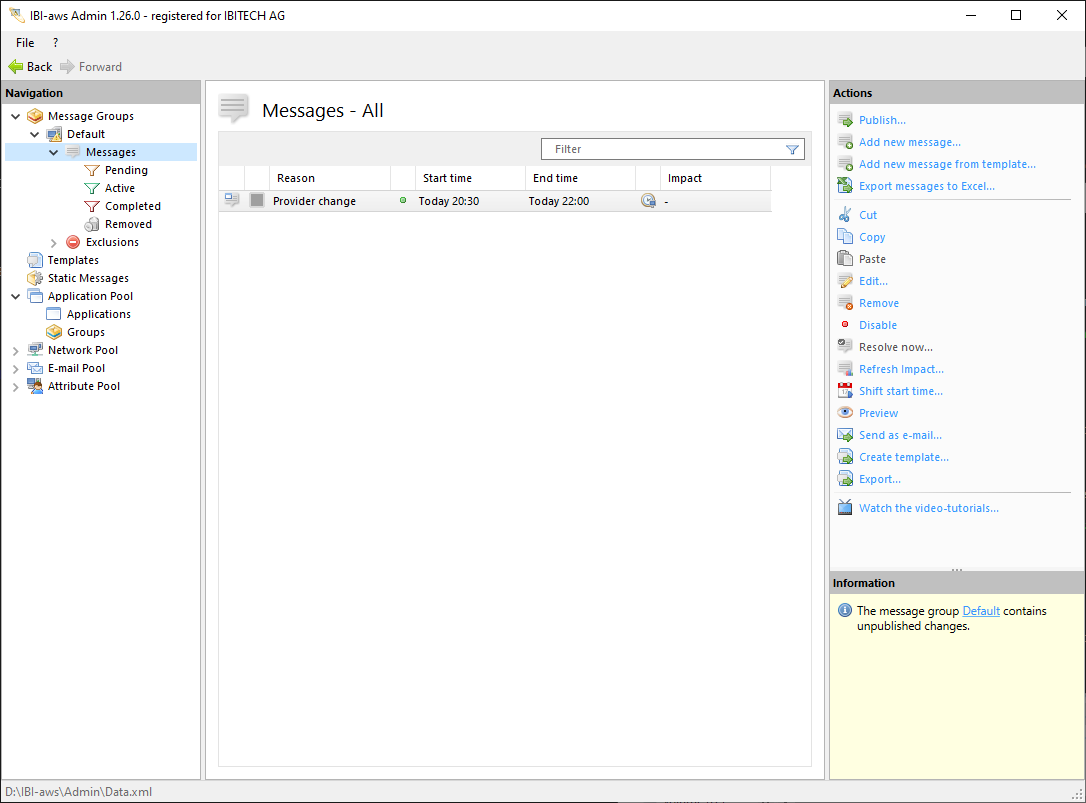The width and height of the screenshot is (1086, 803).
Task: Collapse the Message Groups tree node
Action: point(16,116)
